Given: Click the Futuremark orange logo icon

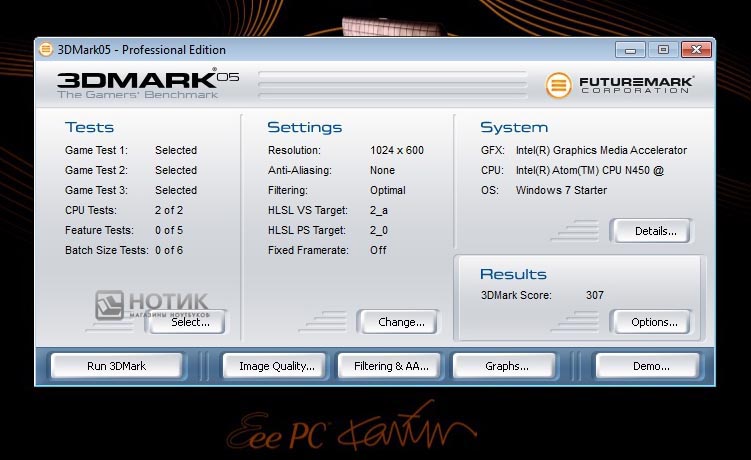Looking at the screenshot, I should 558,85.
